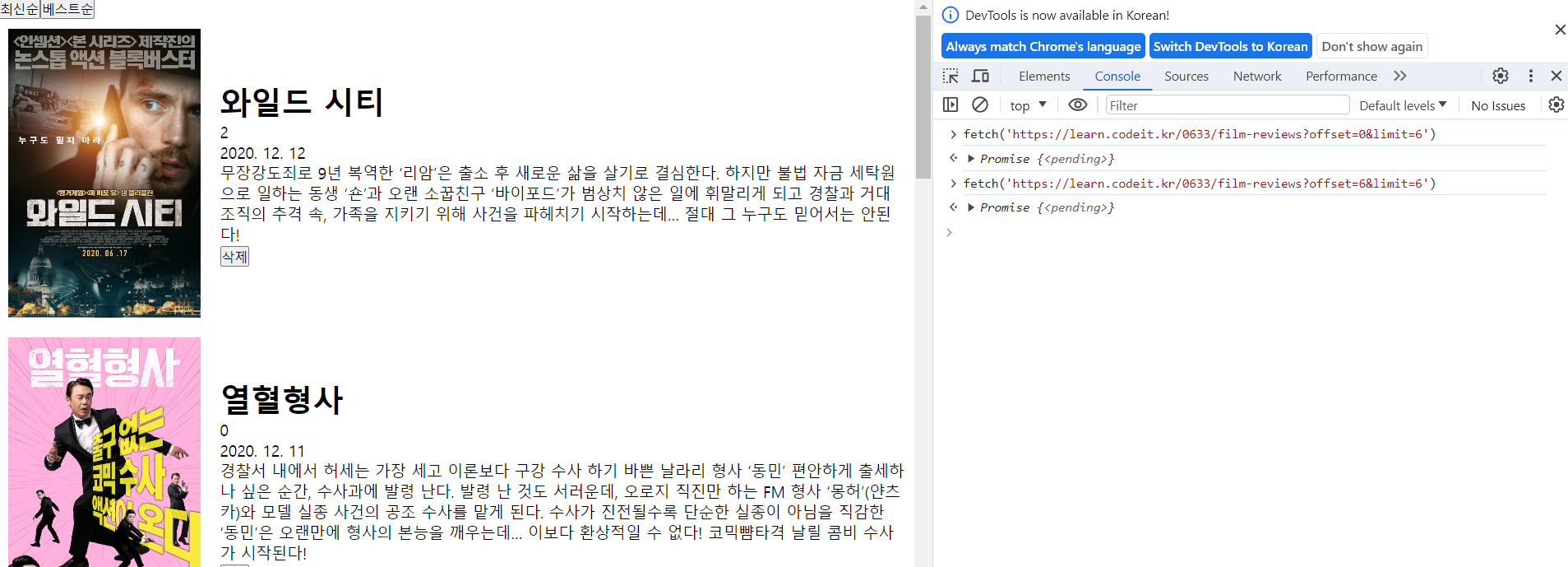Open DevTools settings gear icon
Image resolution: width=1568 pixels, height=567 pixels.
click(x=1501, y=76)
